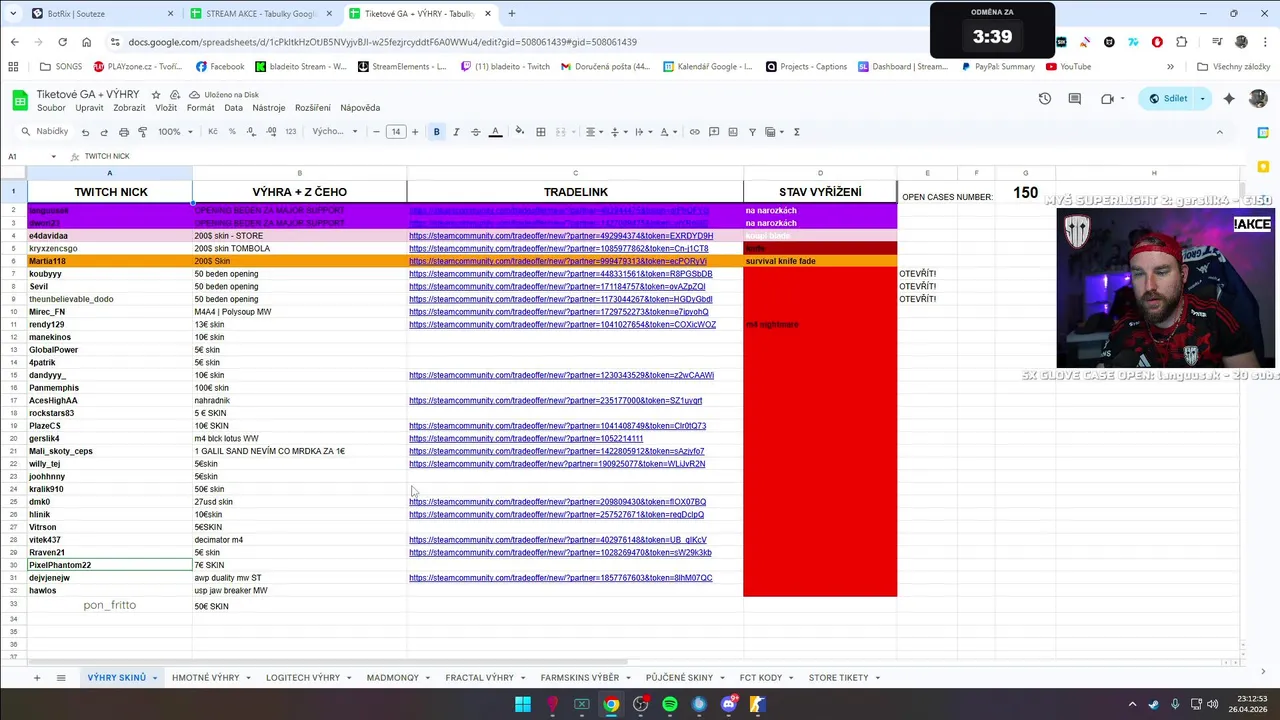Collapse the toolbar with the chevron

click(1219, 132)
